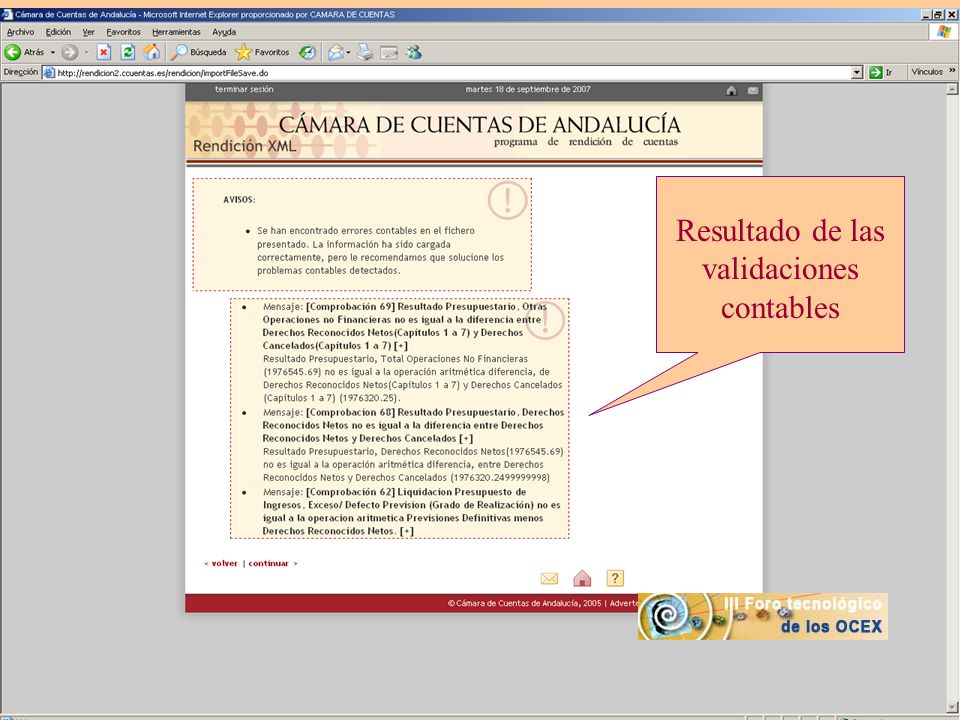960x720 pixels.
Task: Stop page loading with red X icon
Action: (104, 53)
